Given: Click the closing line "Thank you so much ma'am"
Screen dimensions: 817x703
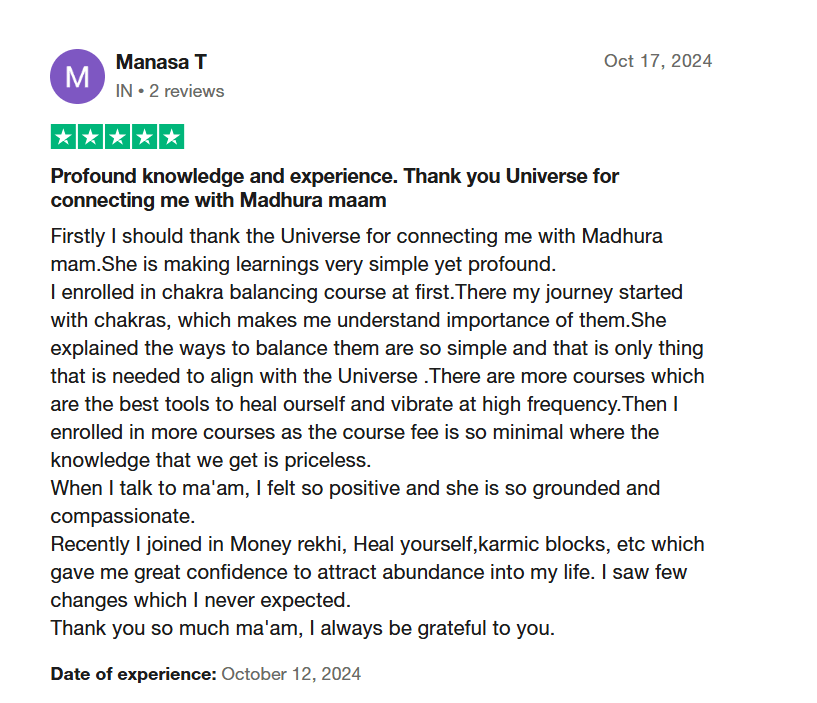Looking at the screenshot, I should pos(302,629).
